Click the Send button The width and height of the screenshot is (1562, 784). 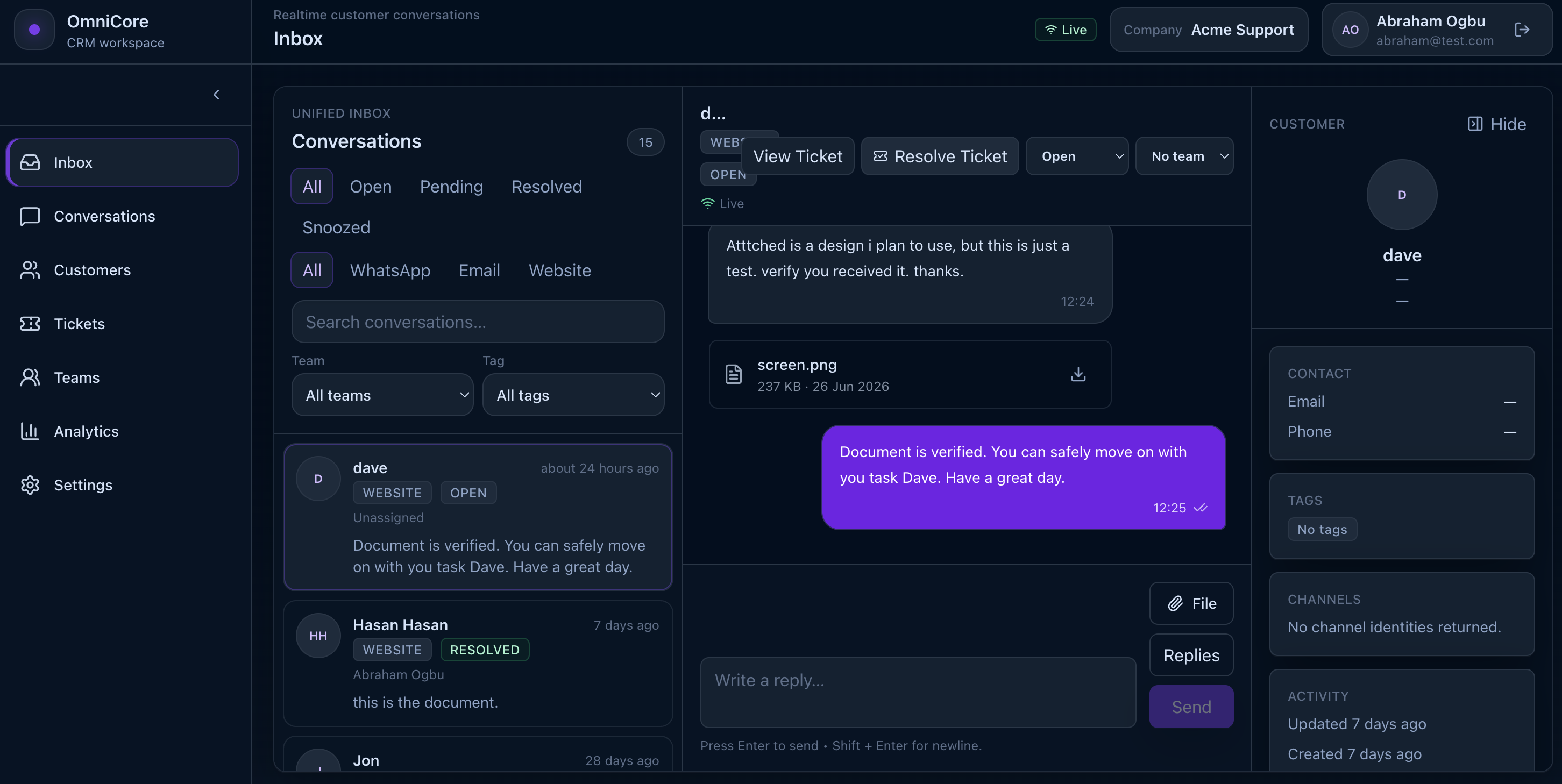coord(1191,707)
